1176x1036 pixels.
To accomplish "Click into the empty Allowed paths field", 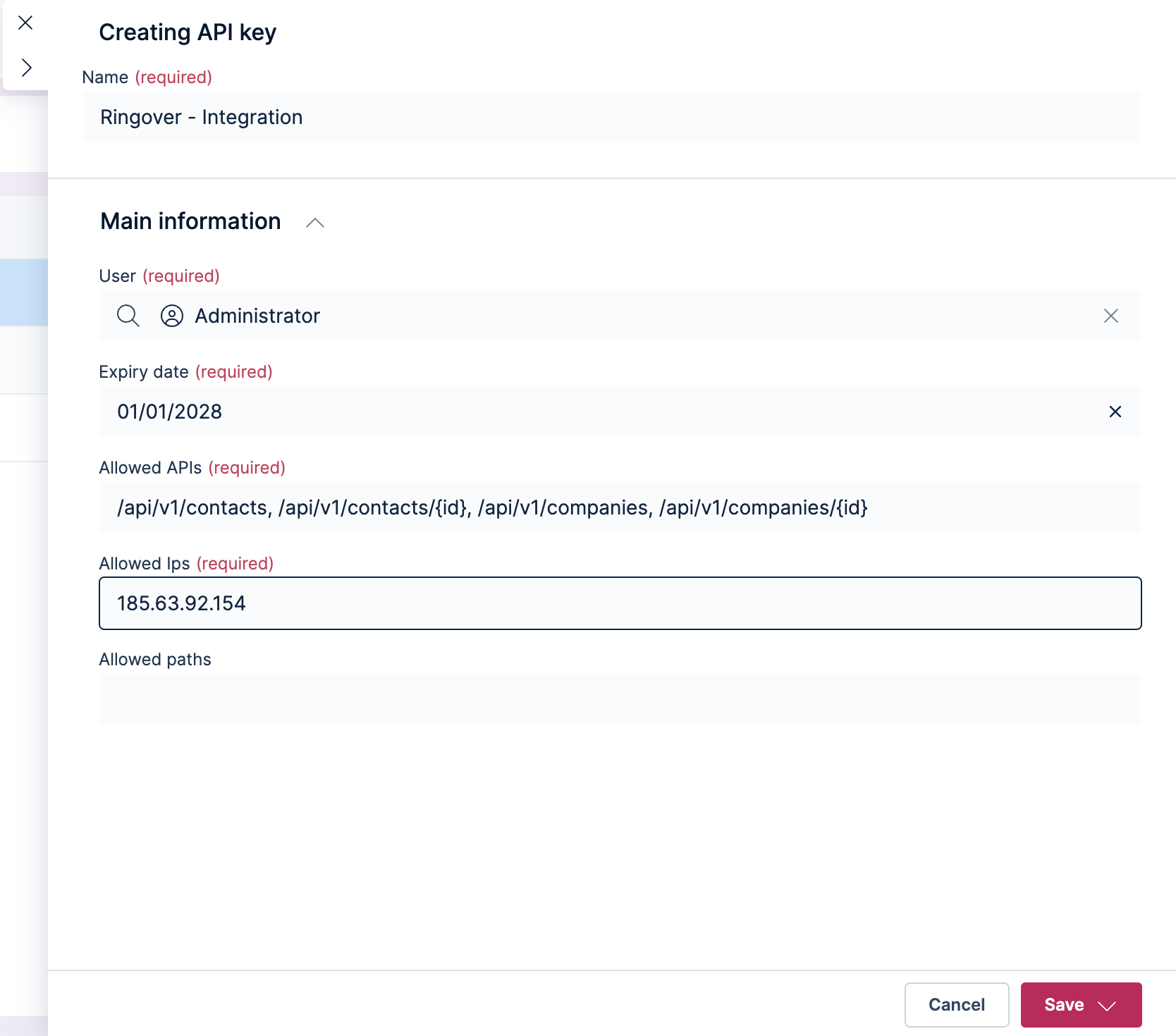I will coord(620,699).
